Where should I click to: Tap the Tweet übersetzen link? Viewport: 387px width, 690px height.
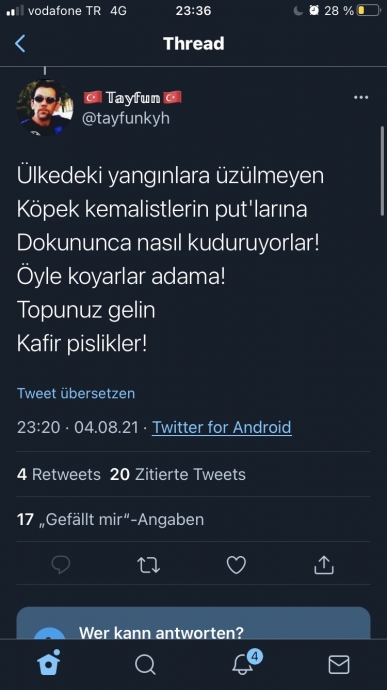coord(76,393)
